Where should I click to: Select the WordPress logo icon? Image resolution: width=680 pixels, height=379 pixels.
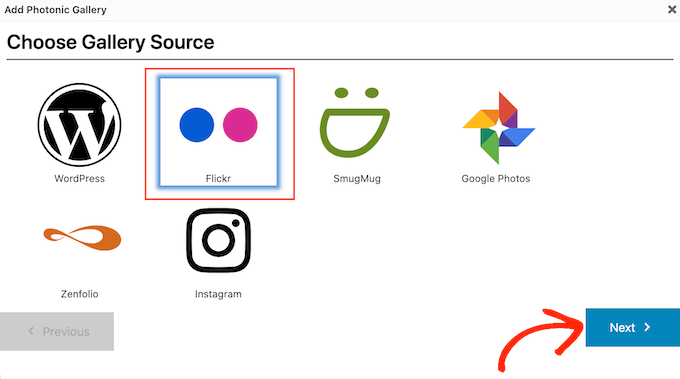pyautogui.click(x=79, y=125)
